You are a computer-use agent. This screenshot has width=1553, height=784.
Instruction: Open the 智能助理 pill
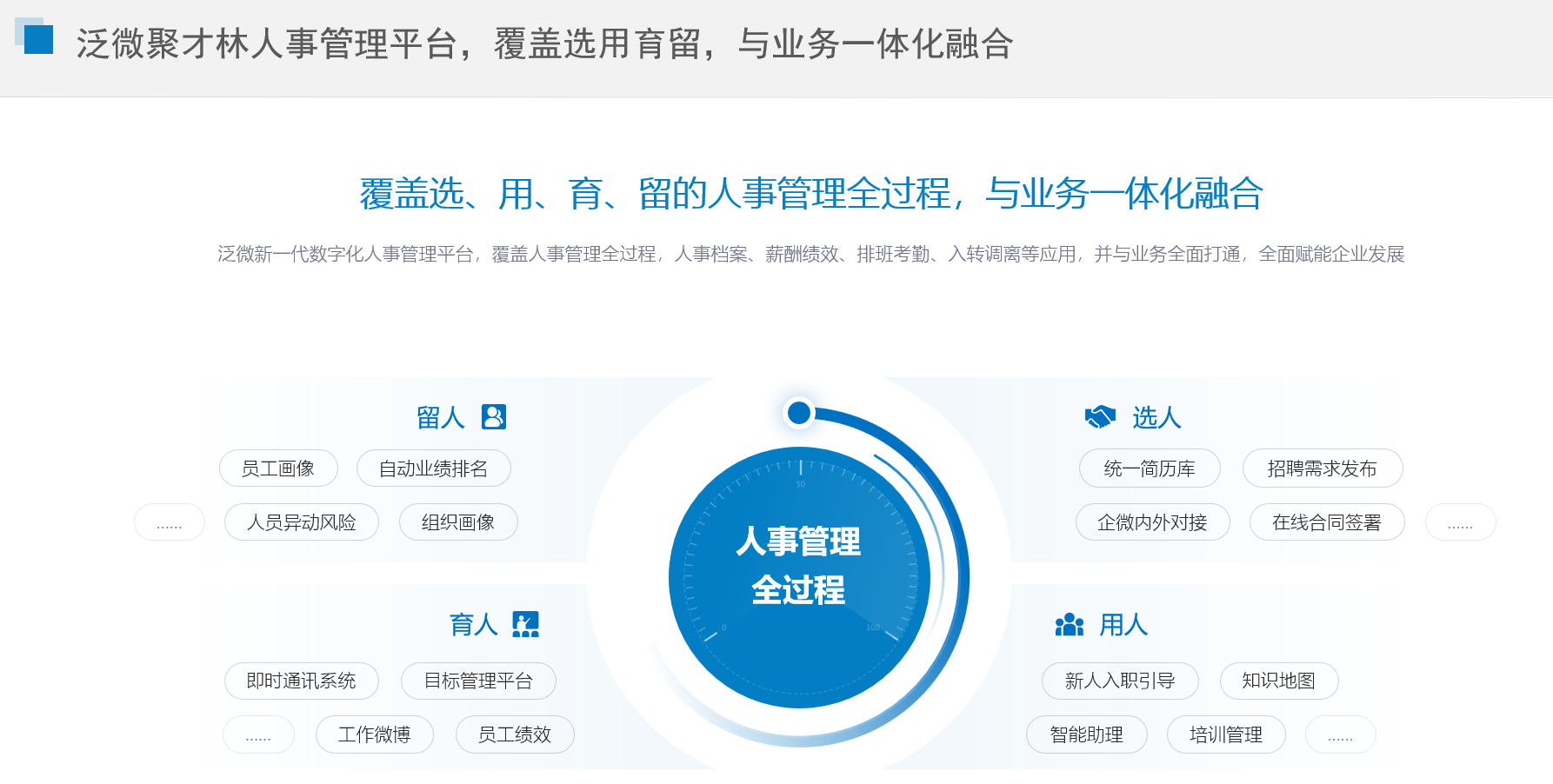point(1087,734)
